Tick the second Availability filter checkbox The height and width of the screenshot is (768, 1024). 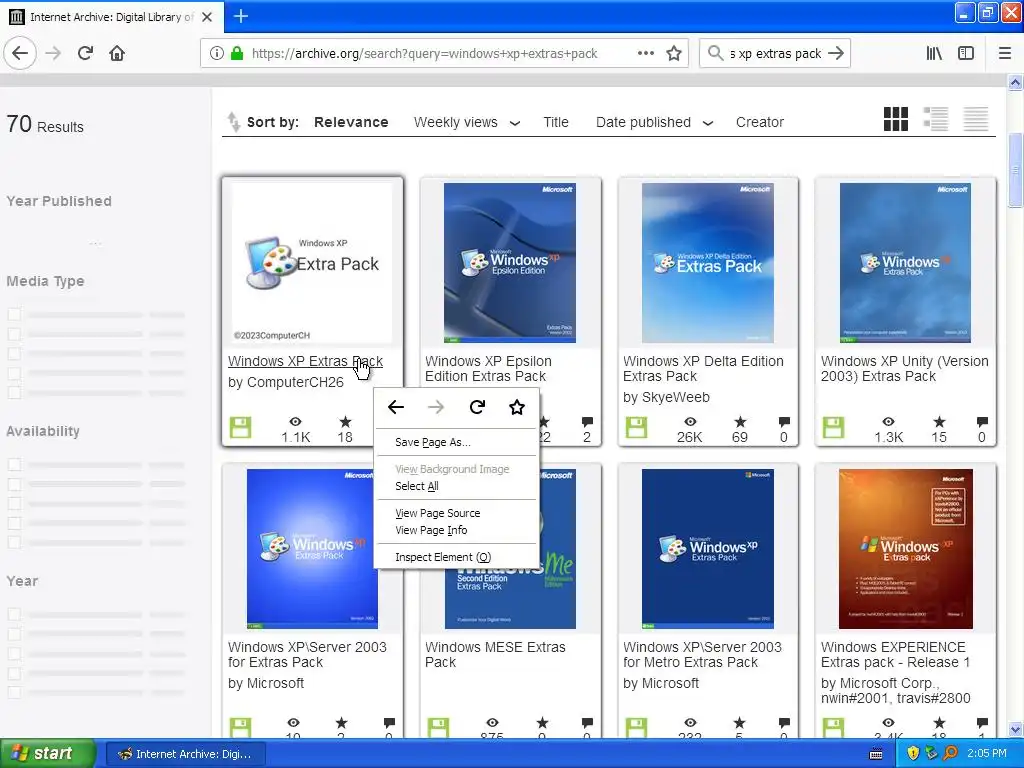pyautogui.click(x=14, y=484)
